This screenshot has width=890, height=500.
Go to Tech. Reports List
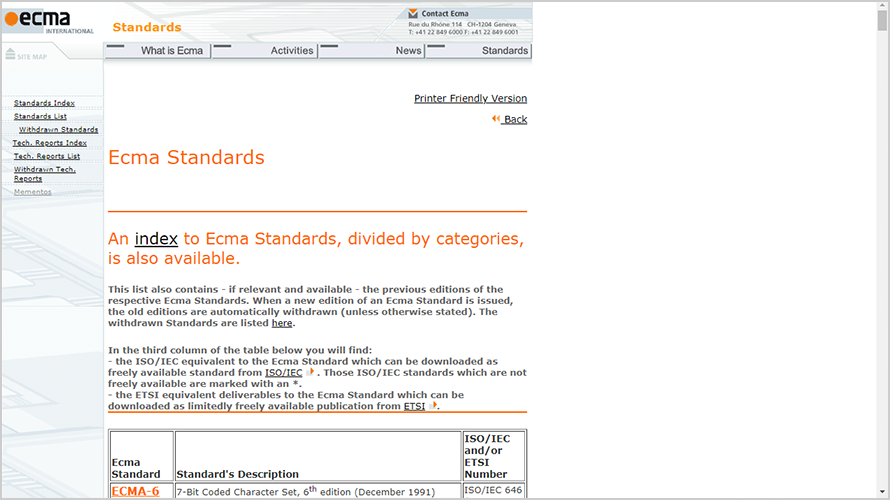[47, 156]
